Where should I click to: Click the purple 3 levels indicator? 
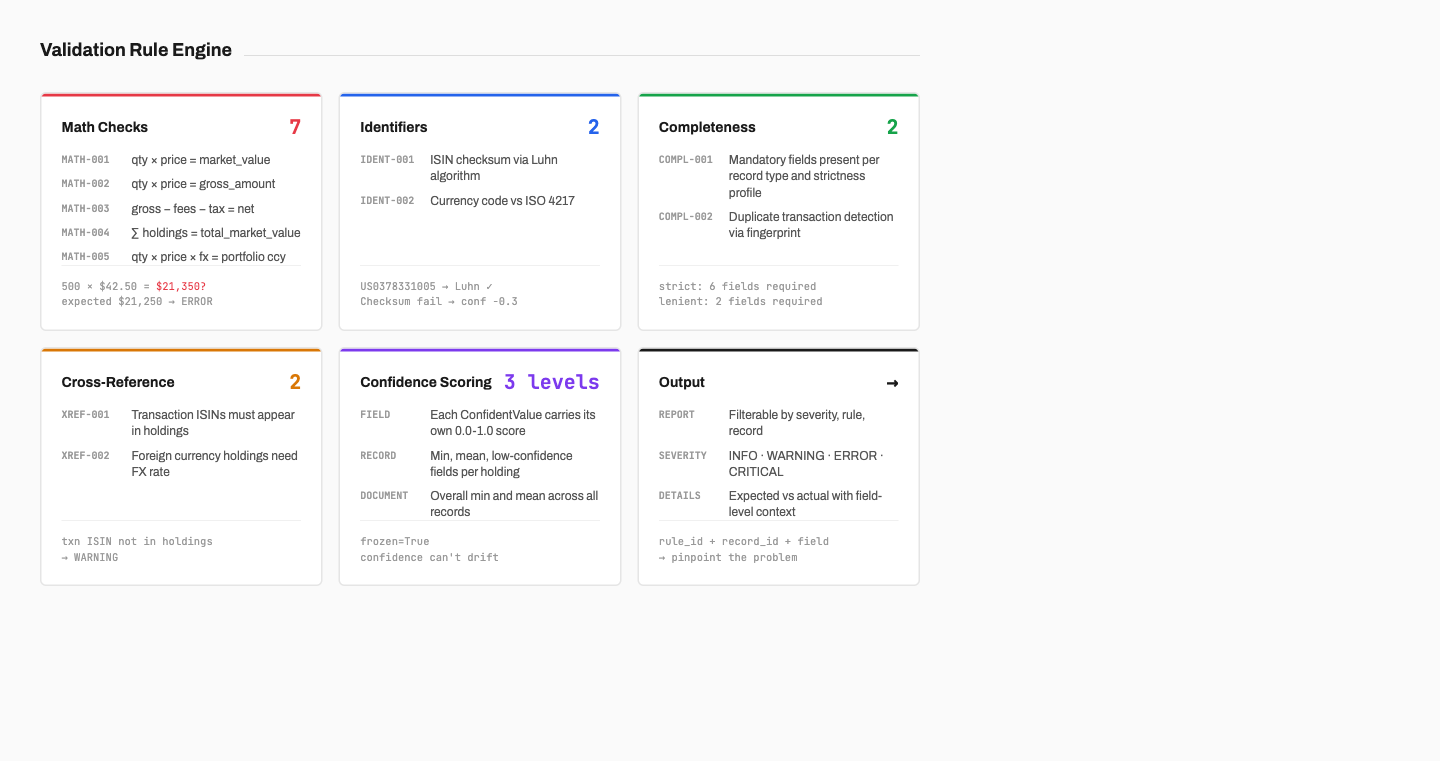(x=548, y=382)
